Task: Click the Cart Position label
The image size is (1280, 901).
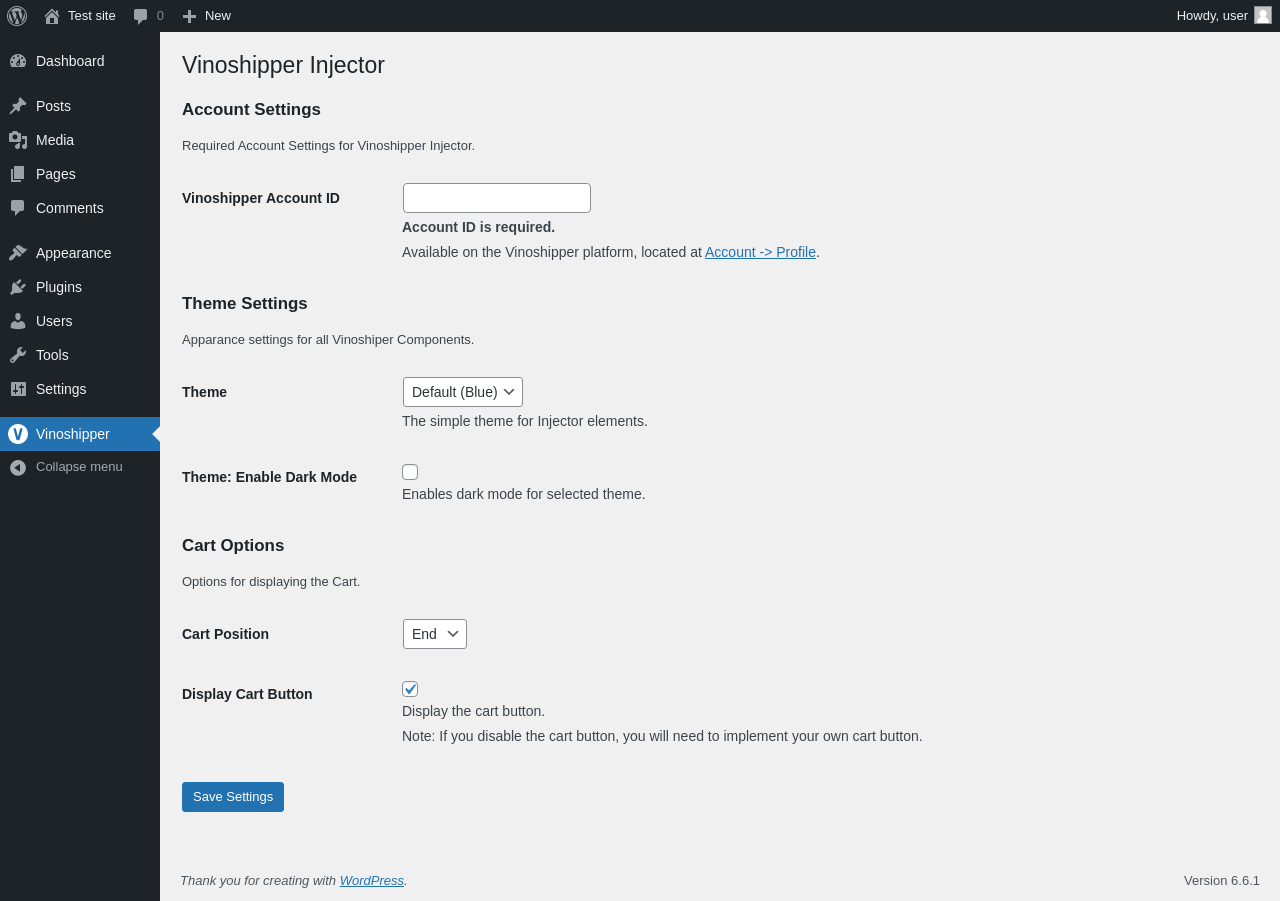Action: (225, 634)
